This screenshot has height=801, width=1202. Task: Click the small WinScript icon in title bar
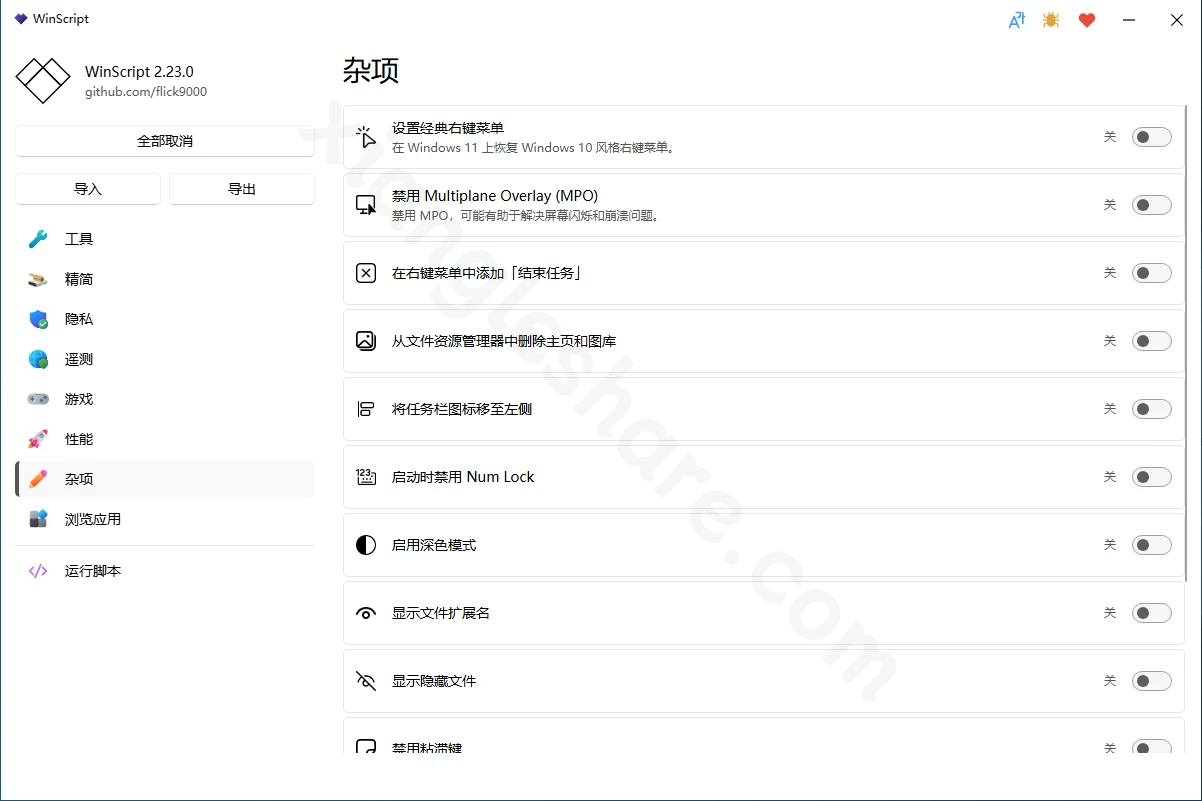pos(21,18)
